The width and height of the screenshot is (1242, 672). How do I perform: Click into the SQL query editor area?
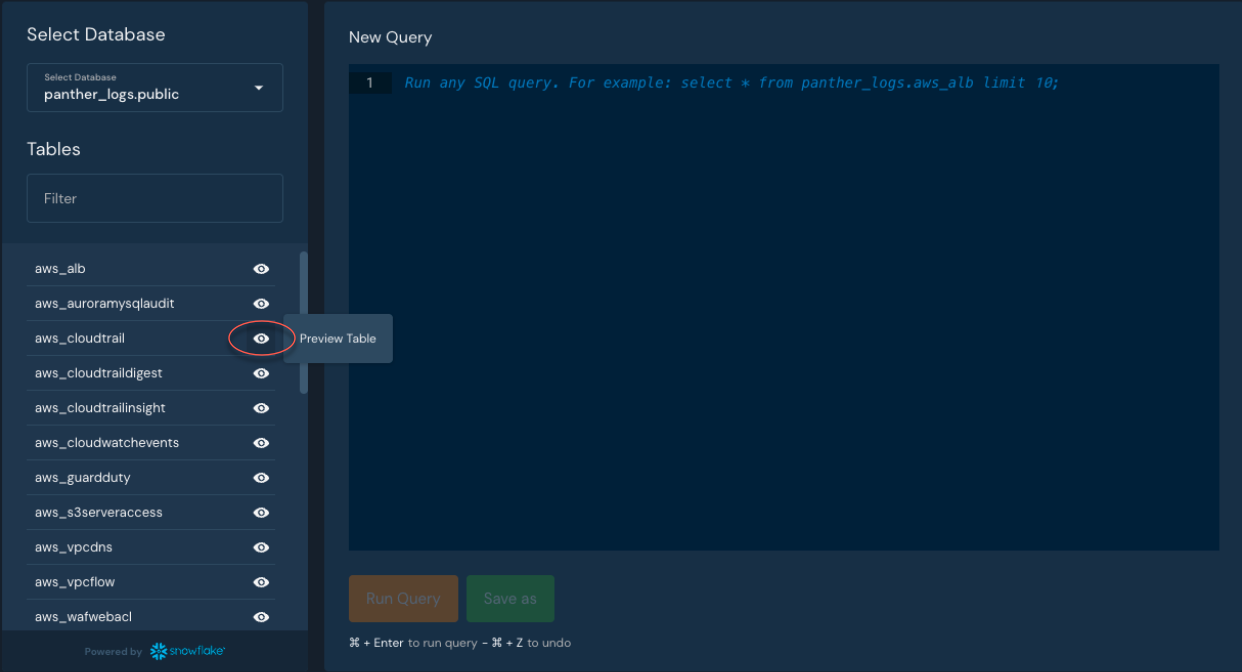pos(783,300)
